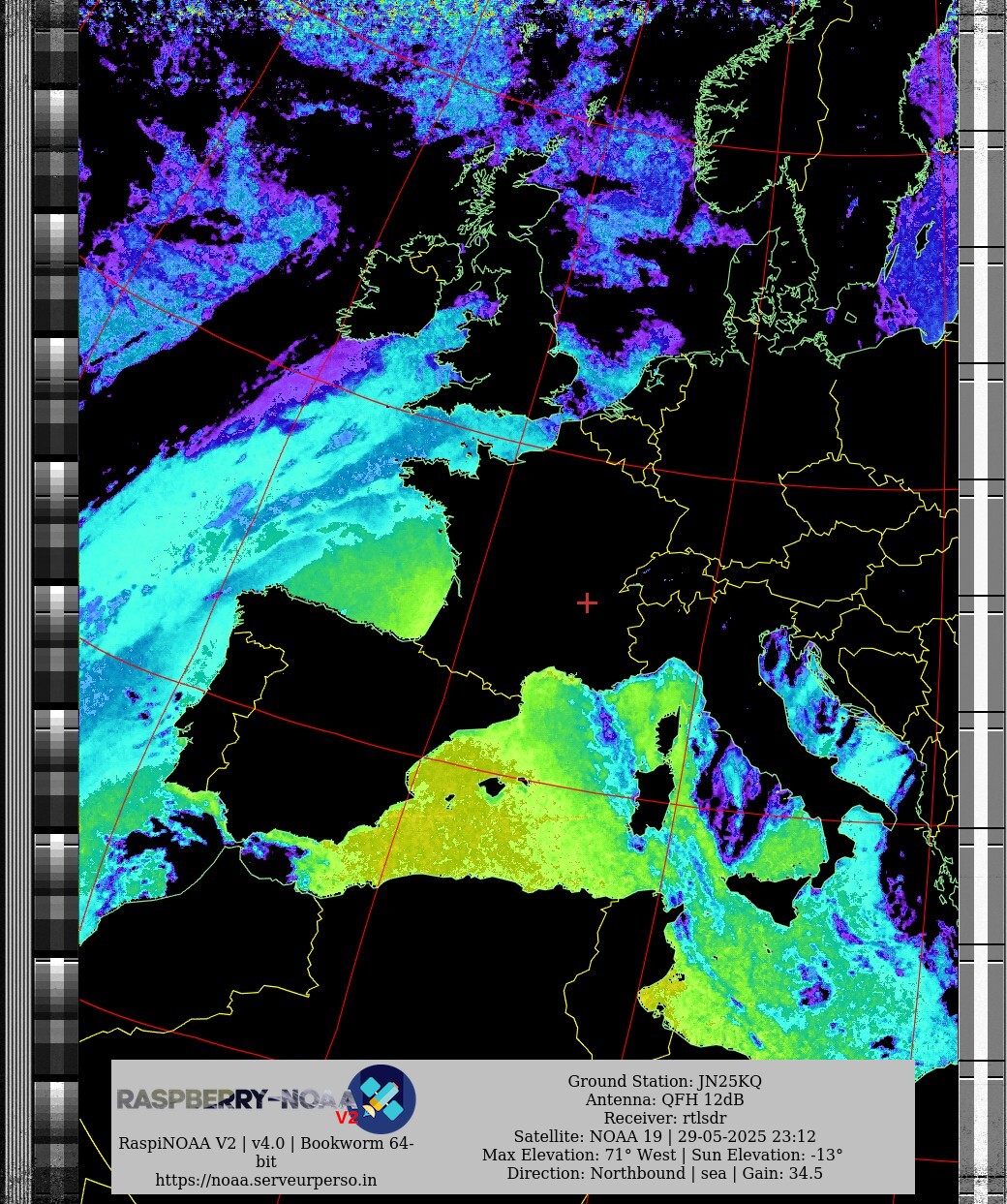The width and height of the screenshot is (1007, 1204).
Task: Select the 'Direction: Northbound' line
Action: [664, 1173]
